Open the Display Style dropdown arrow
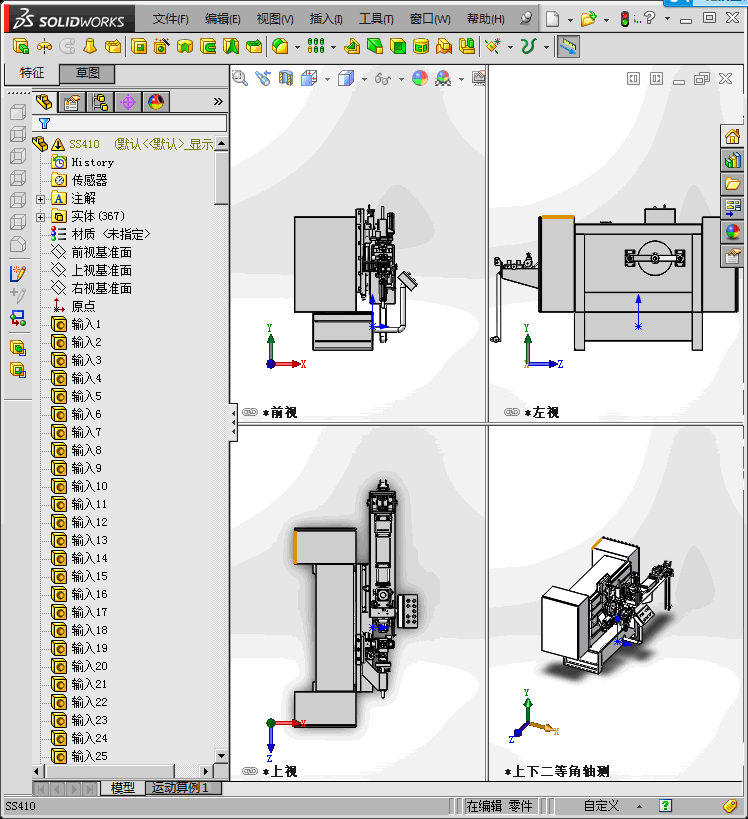748x819 pixels. click(364, 79)
